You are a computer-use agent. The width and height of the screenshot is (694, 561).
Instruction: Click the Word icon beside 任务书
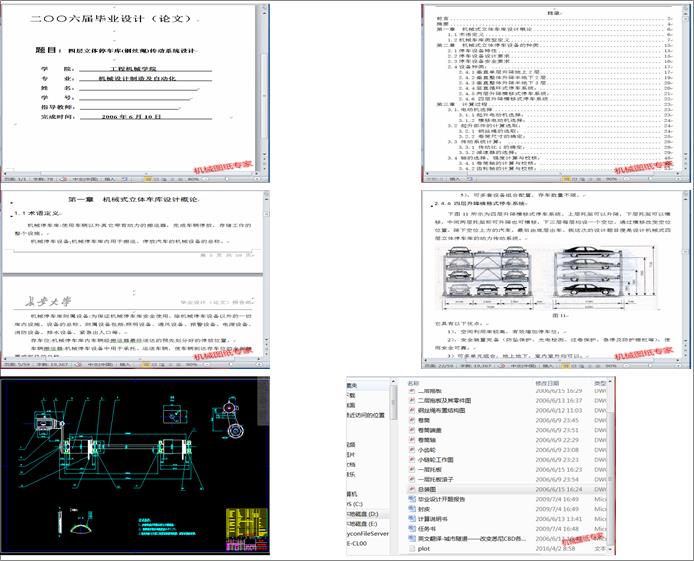(412, 529)
